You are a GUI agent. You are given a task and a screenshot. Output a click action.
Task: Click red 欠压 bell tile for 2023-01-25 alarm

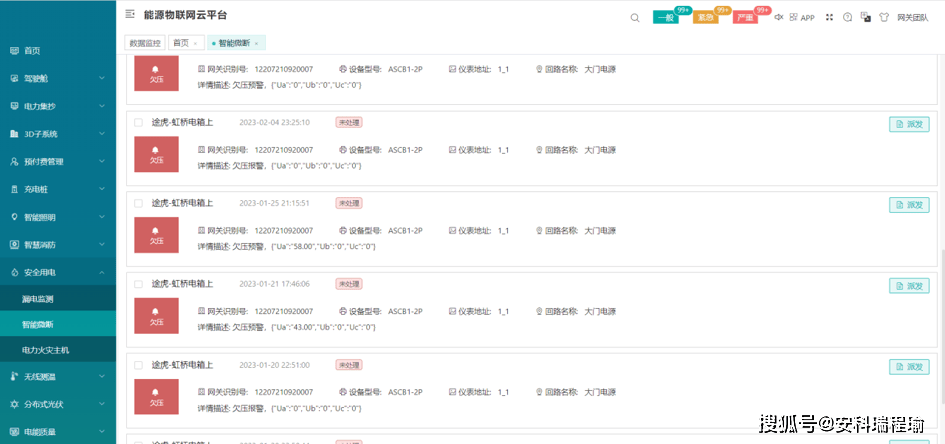pyautogui.click(x=156, y=235)
